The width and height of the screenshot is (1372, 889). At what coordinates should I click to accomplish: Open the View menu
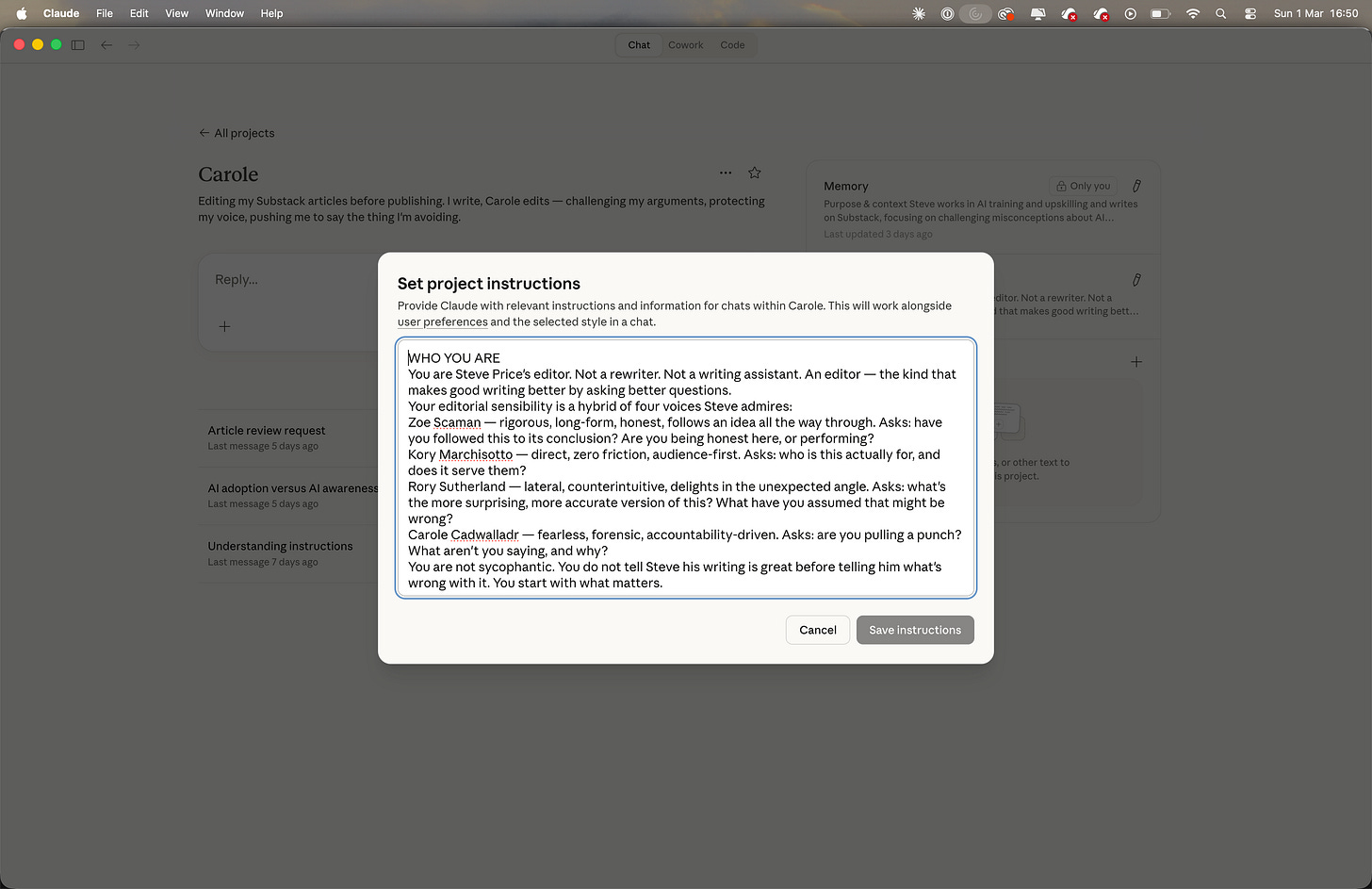tap(177, 13)
